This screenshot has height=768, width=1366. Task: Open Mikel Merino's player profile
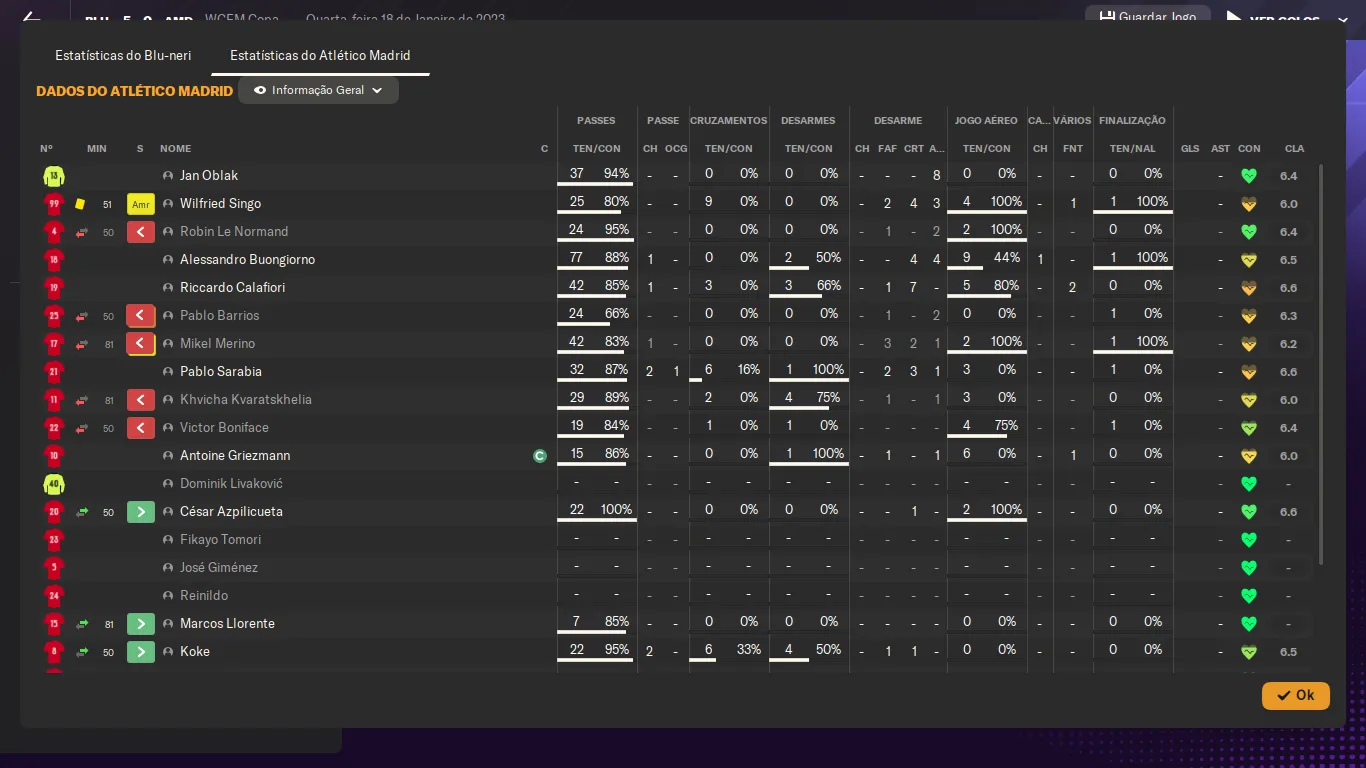pyautogui.click(x=217, y=344)
